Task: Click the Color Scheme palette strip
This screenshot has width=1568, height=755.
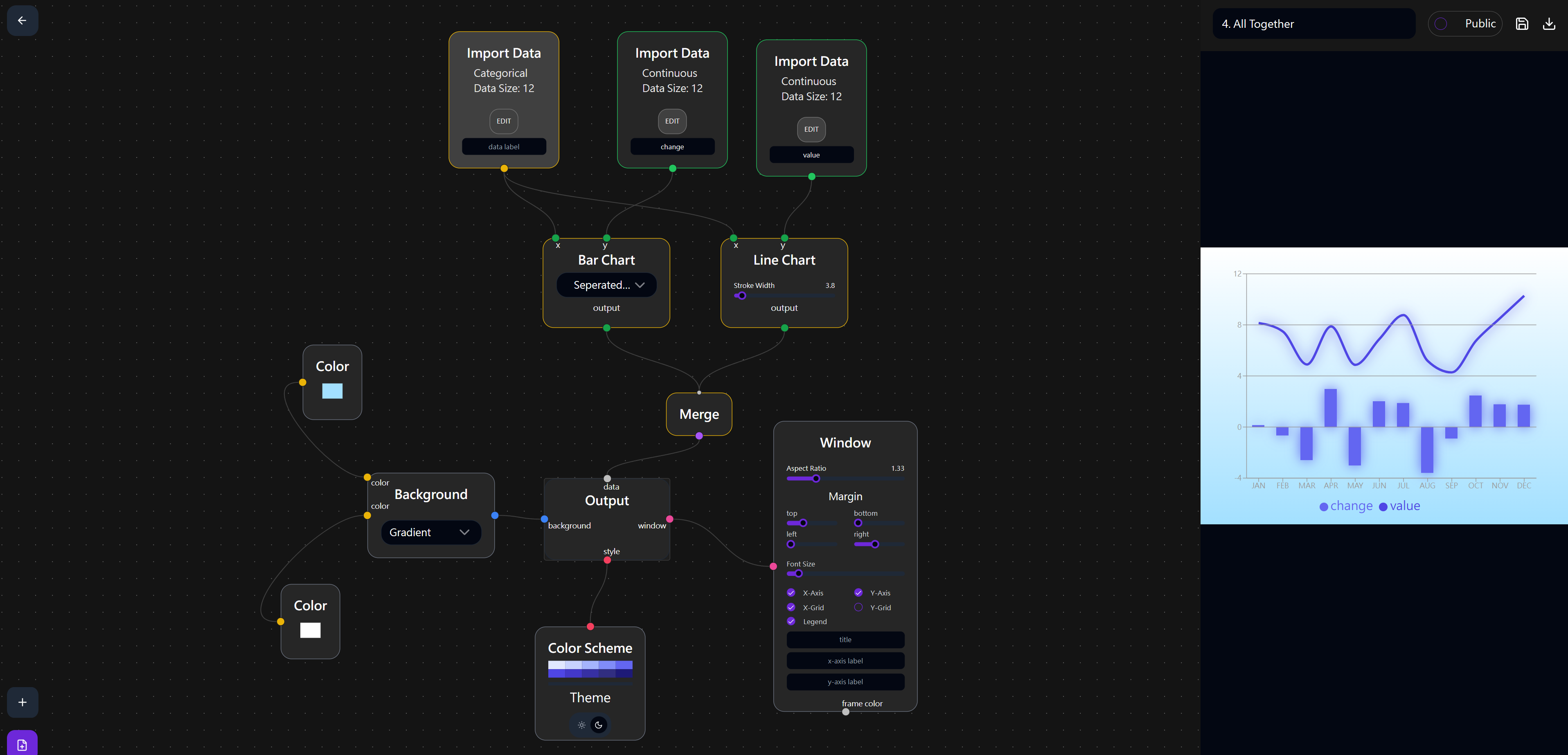Action: coord(590,669)
